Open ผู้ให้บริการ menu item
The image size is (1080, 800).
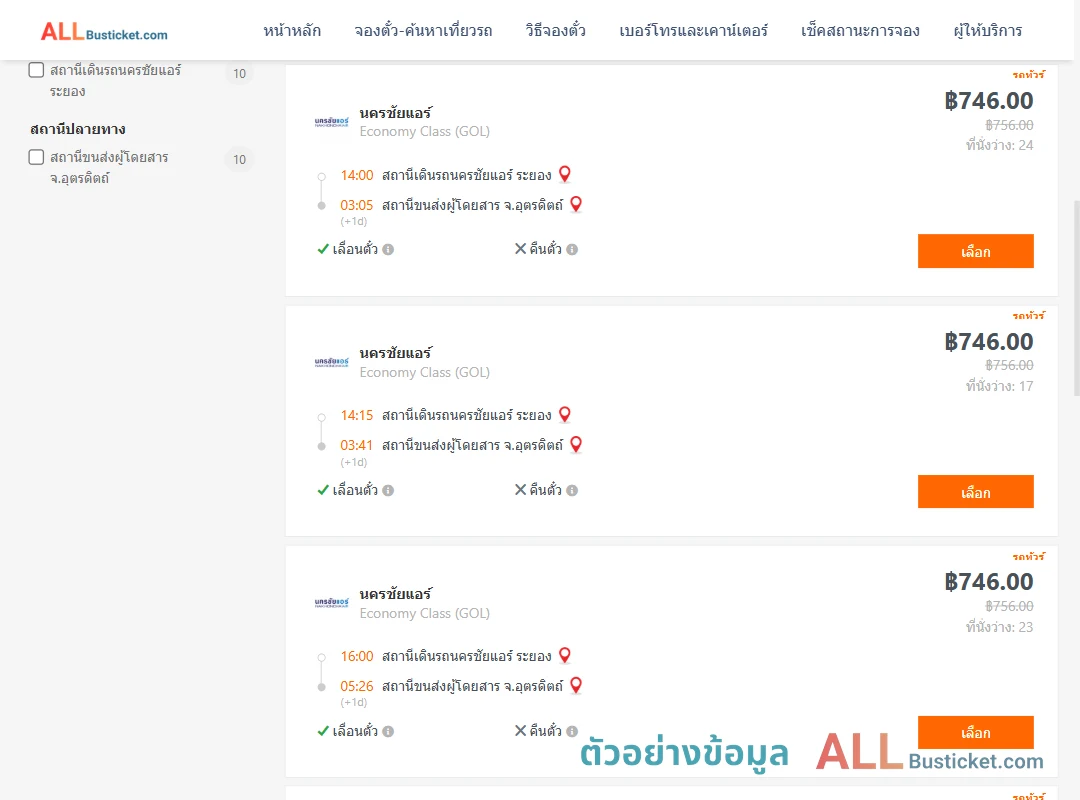988,31
